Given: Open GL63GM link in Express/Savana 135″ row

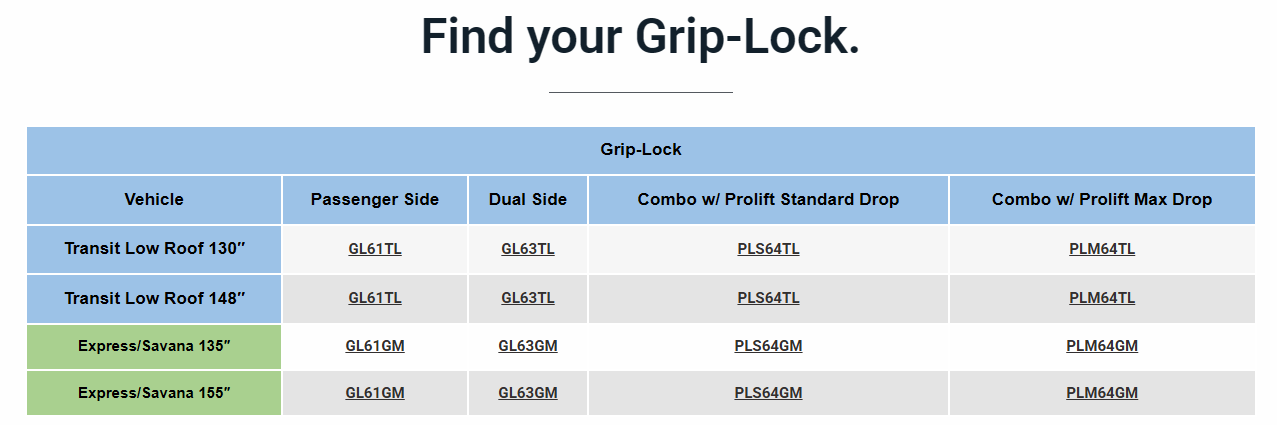Looking at the screenshot, I should (528, 346).
